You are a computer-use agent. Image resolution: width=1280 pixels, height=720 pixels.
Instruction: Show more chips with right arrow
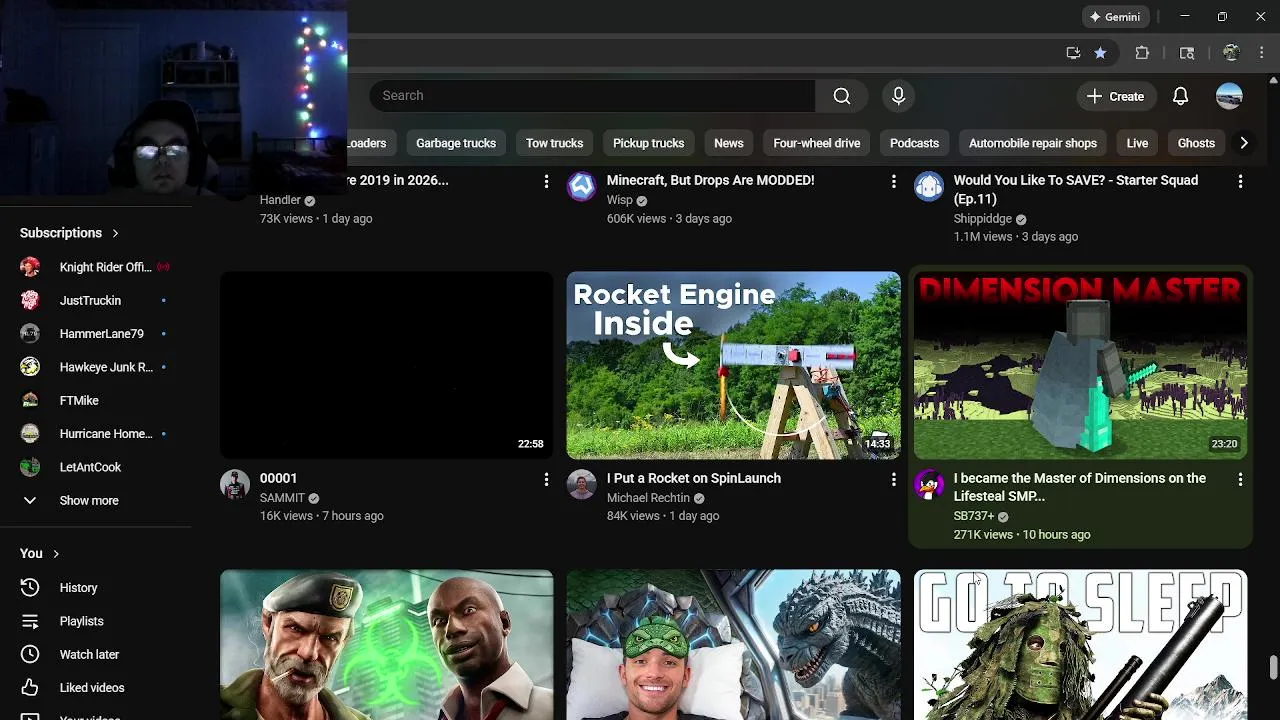pos(1243,143)
